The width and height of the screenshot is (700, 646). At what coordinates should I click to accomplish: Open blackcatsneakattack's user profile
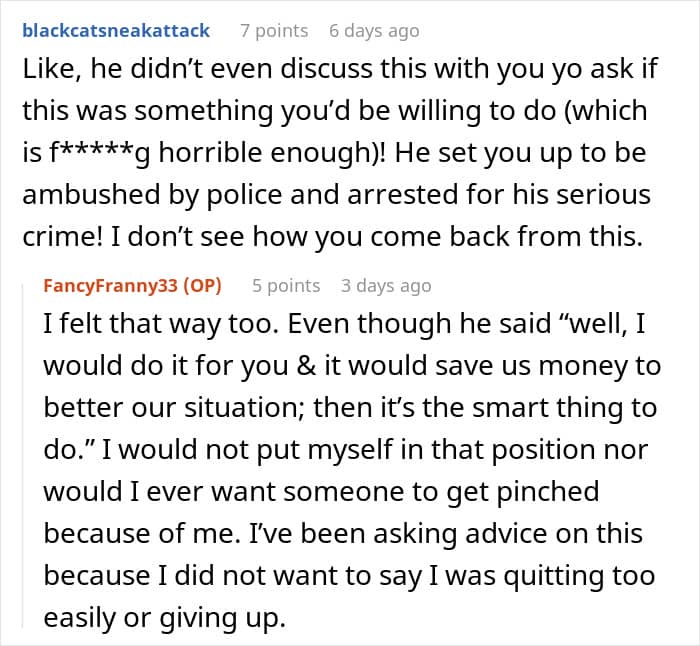pos(116,31)
